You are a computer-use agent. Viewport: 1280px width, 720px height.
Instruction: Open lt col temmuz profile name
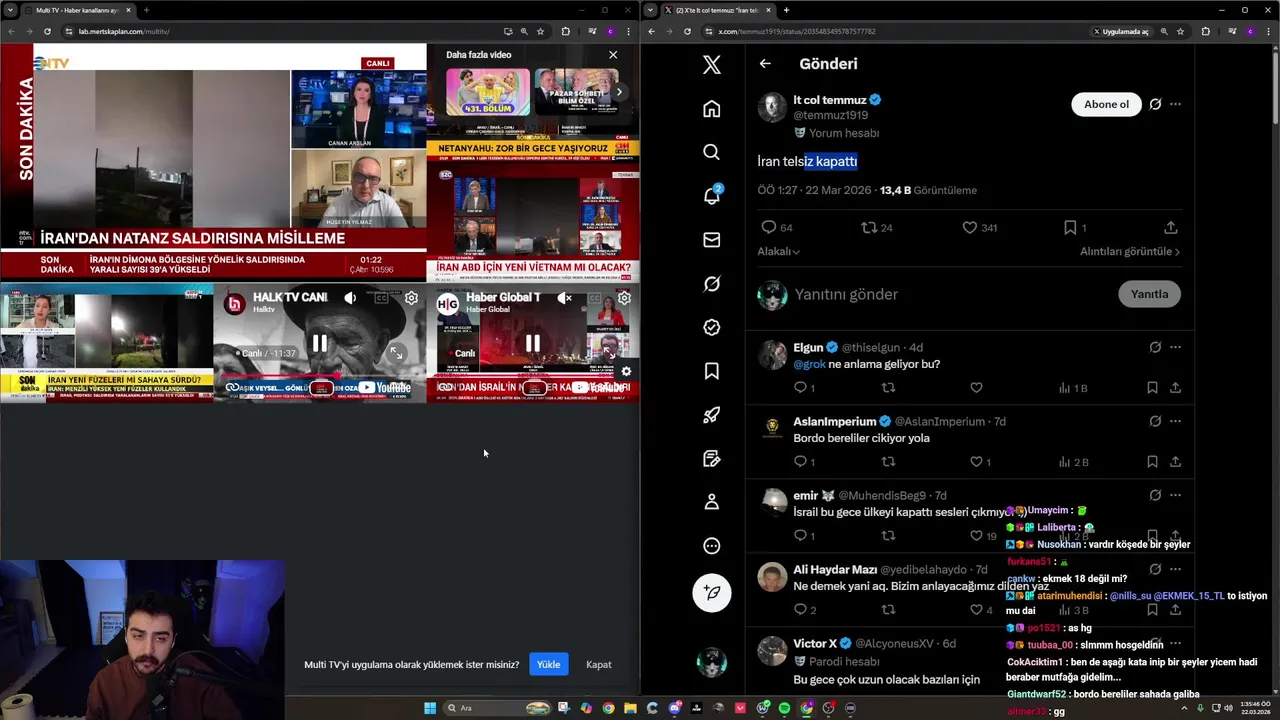click(x=829, y=100)
